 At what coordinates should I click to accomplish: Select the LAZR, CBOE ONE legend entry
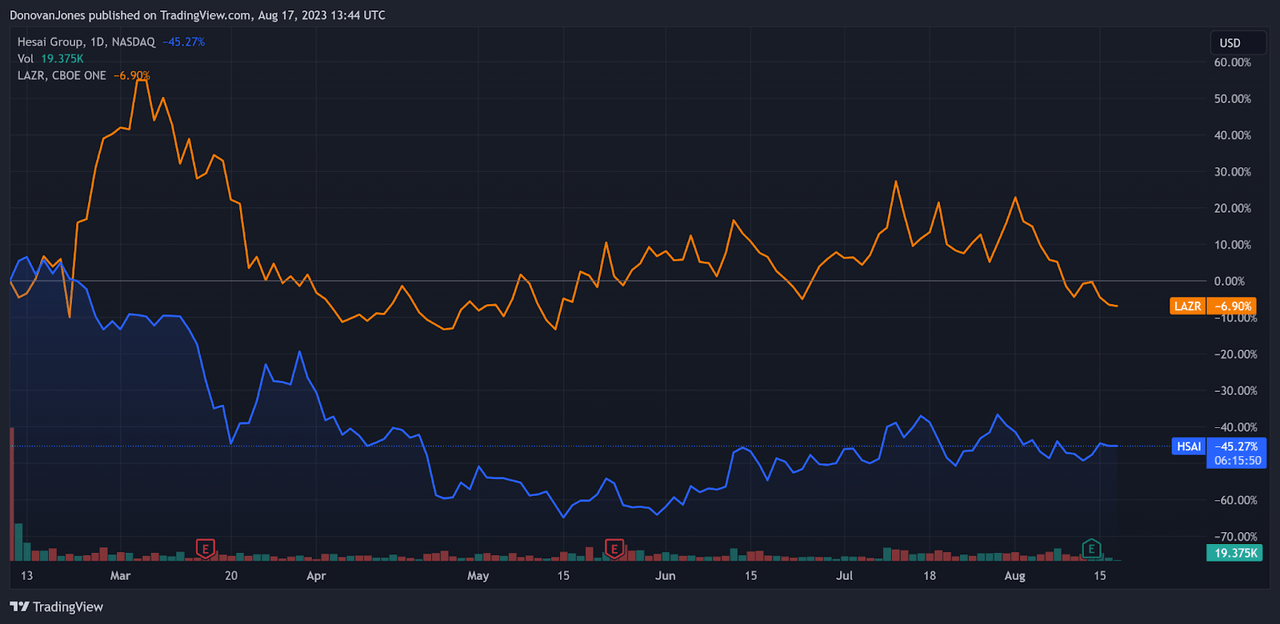[x=62, y=75]
